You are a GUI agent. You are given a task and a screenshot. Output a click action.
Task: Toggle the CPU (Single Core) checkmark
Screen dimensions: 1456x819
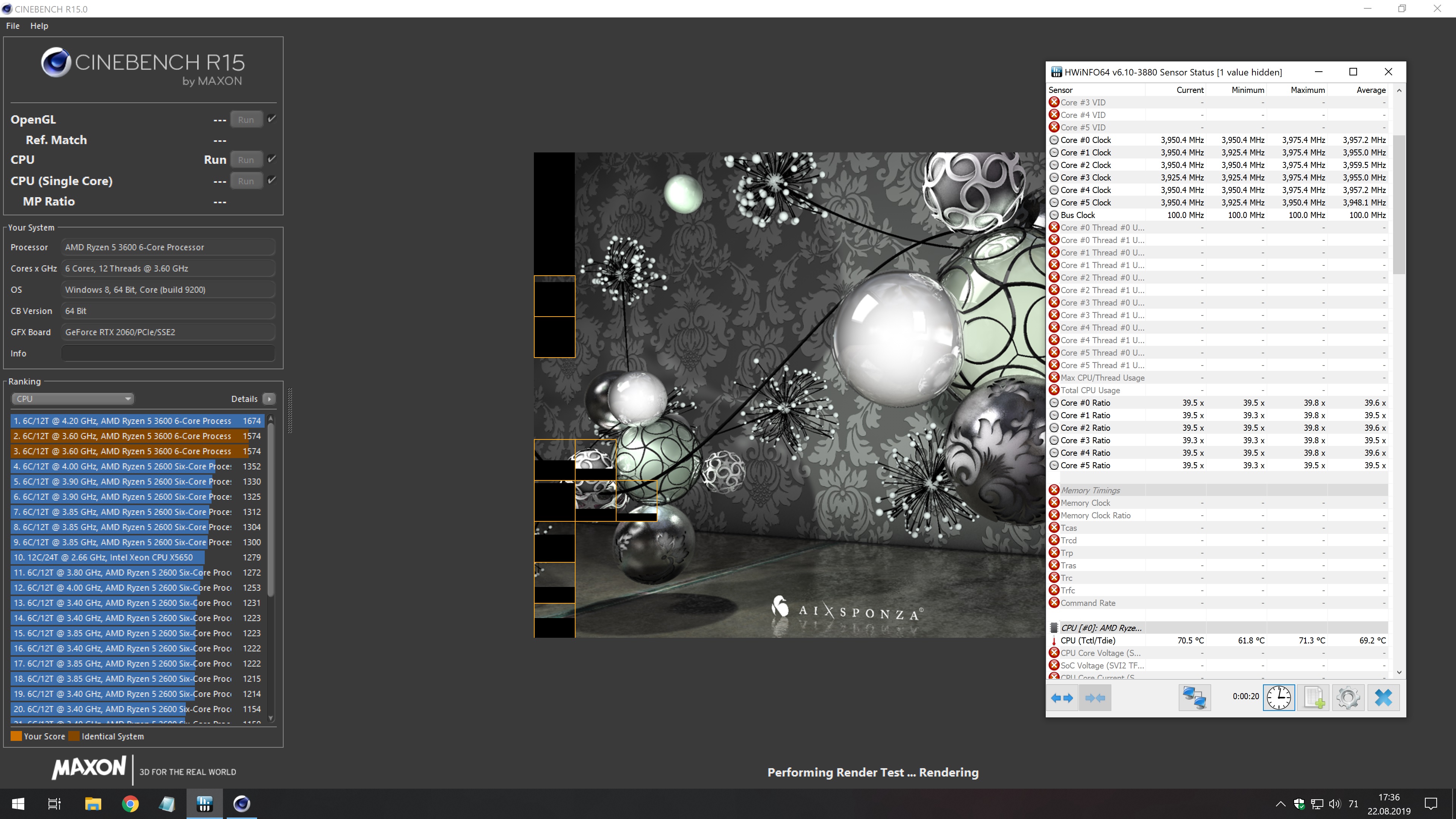coord(272,180)
